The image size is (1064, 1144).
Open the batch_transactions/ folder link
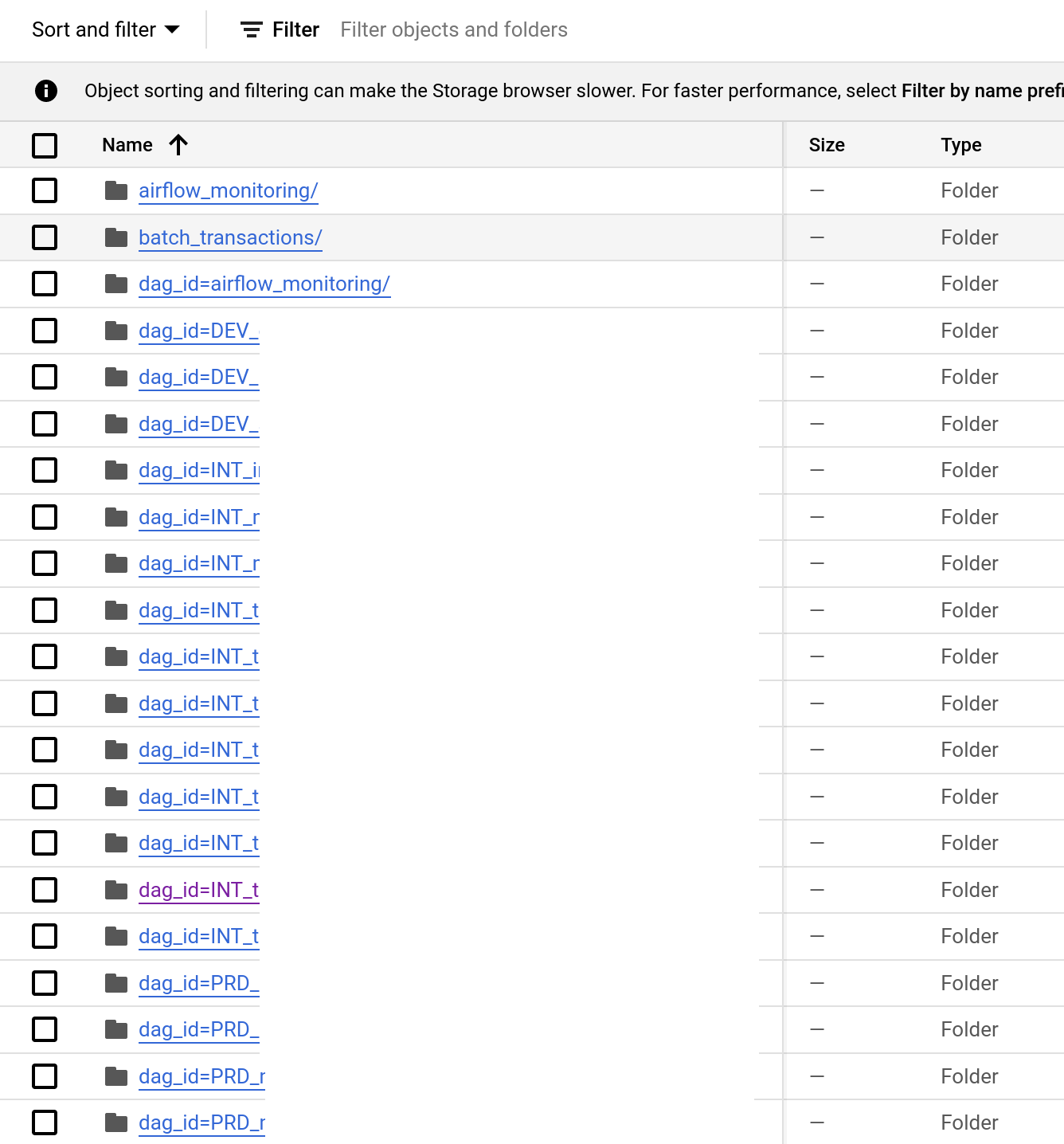pos(230,237)
